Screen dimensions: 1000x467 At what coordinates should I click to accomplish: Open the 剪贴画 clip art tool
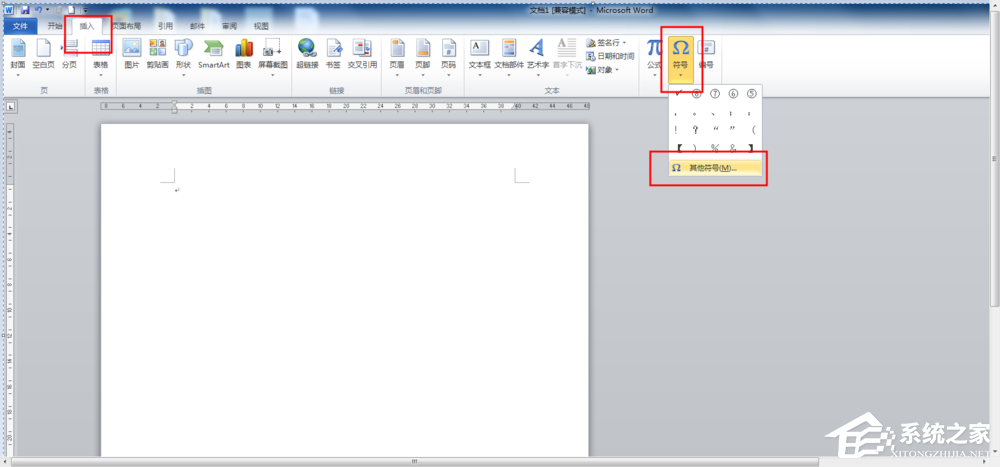pyautogui.click(x=157, y=54)
